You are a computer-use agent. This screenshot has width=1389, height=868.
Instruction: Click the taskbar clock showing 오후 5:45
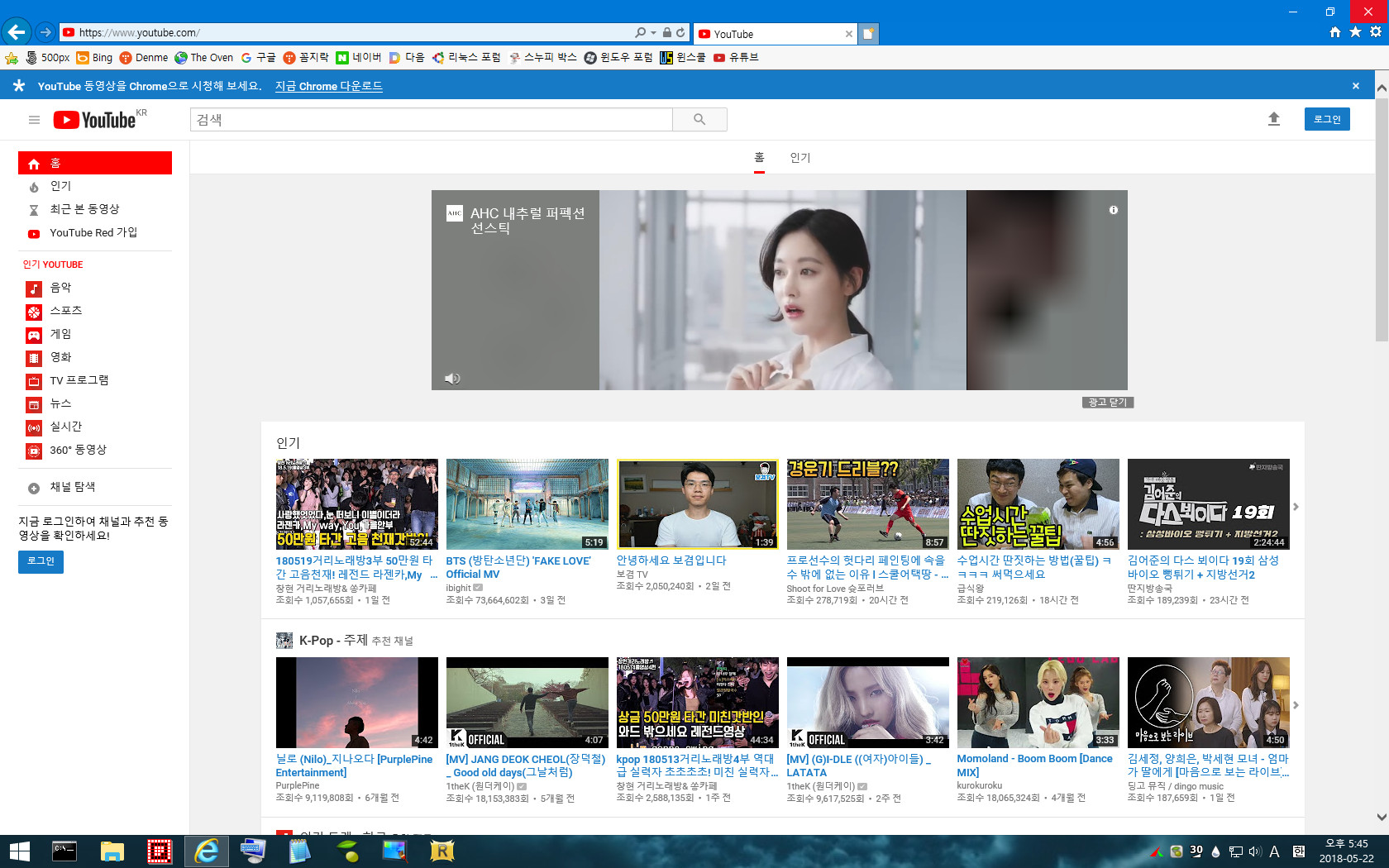(x=1346, y=851)
